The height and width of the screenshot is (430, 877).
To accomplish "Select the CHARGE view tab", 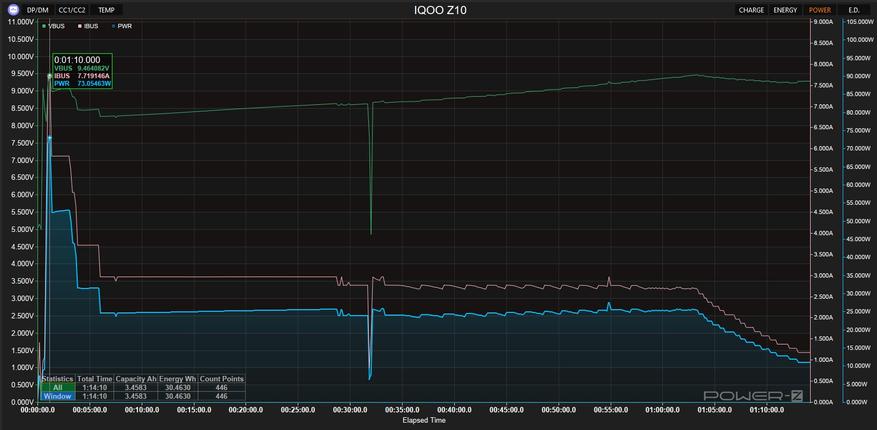I will click(751, 10).
